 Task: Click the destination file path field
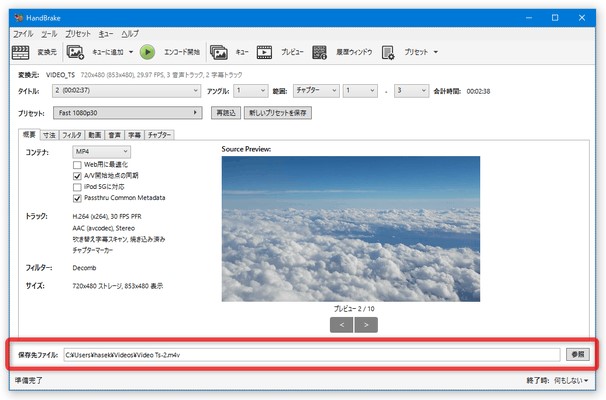310,354
